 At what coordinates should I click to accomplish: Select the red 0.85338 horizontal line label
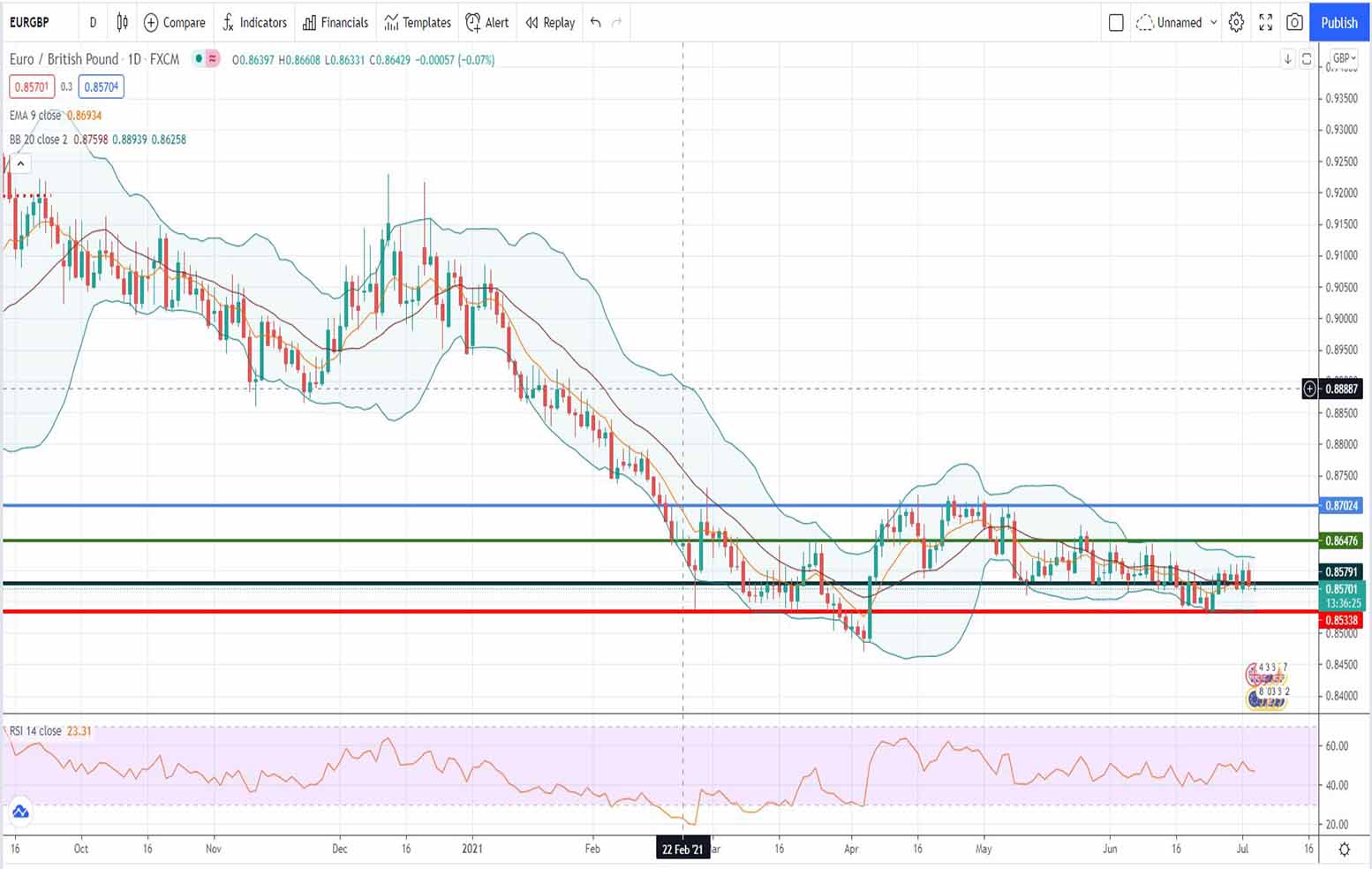pyautogui.click(x=1341, y=620)
